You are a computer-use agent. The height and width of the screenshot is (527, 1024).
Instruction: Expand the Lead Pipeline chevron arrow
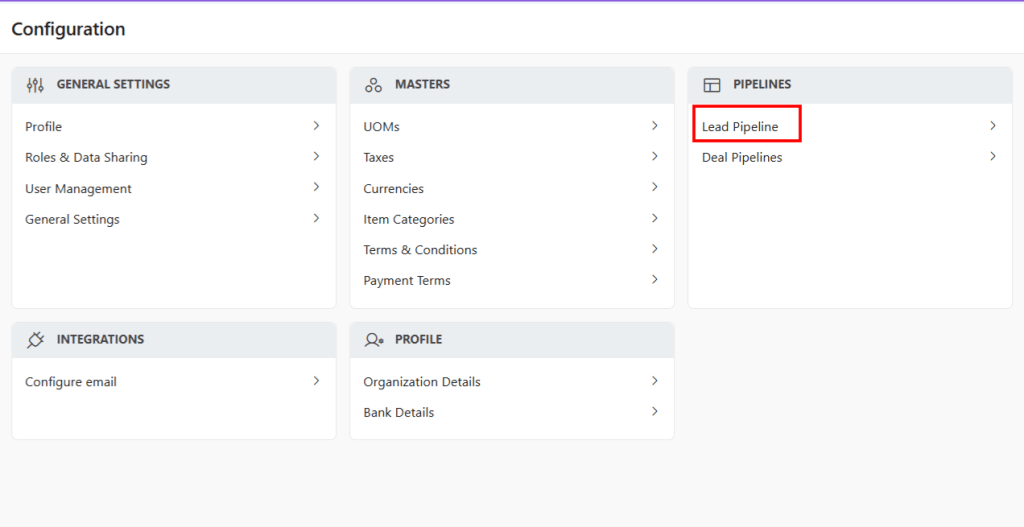(993, 126)
